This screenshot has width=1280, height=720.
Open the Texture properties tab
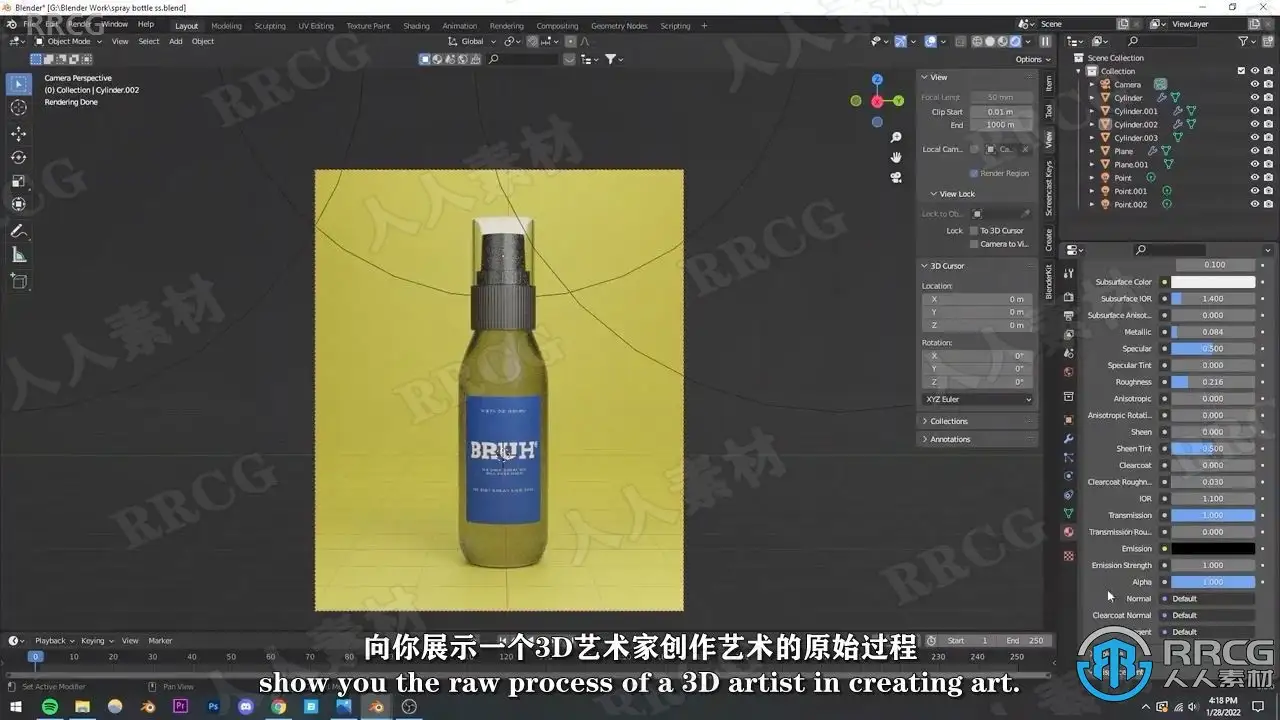point(1068,555)
